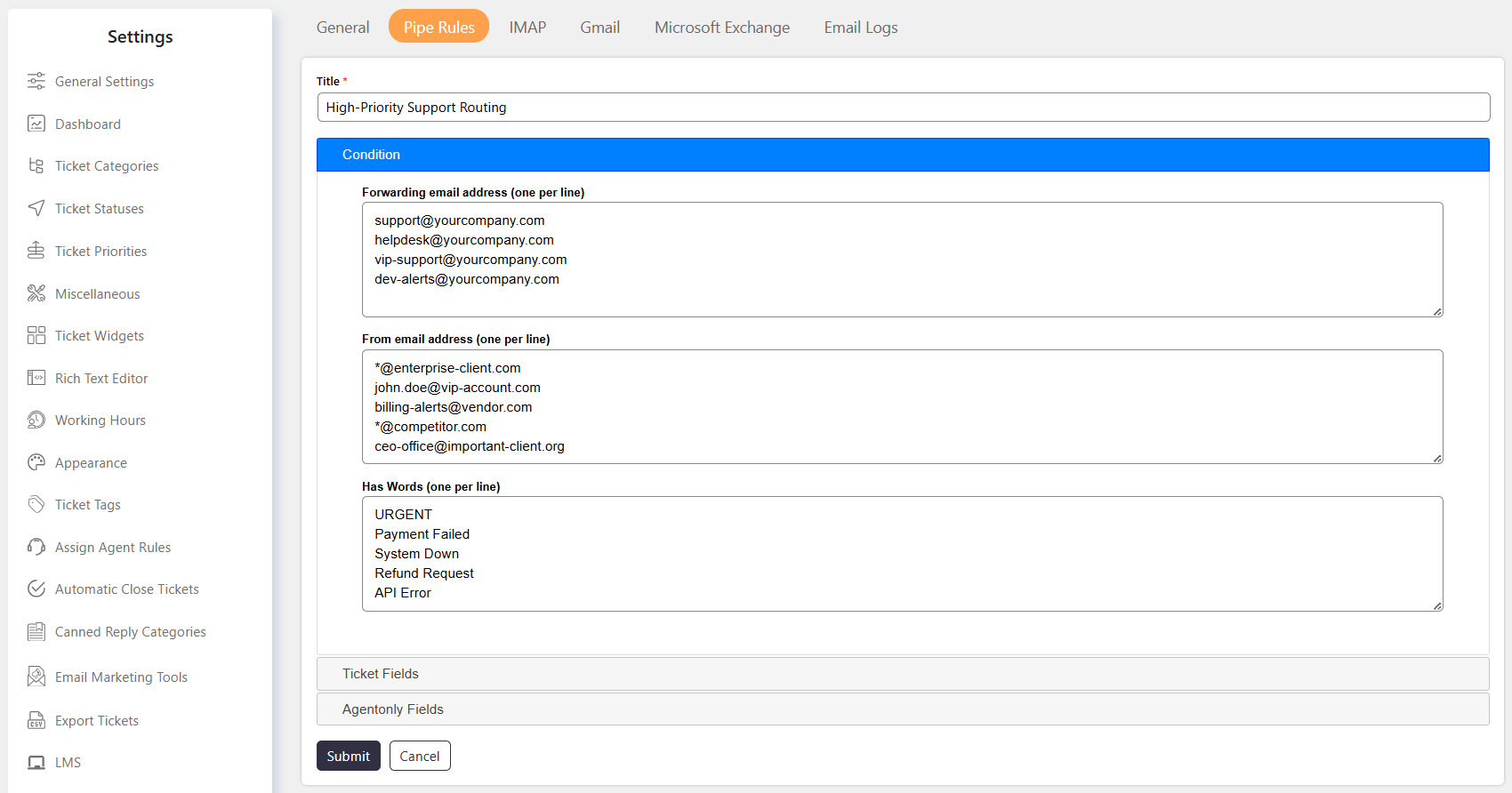Open Ticket Tags settings
This screenshot has height=793, width=1512.
pyautogui.click(x=87, y=504)
